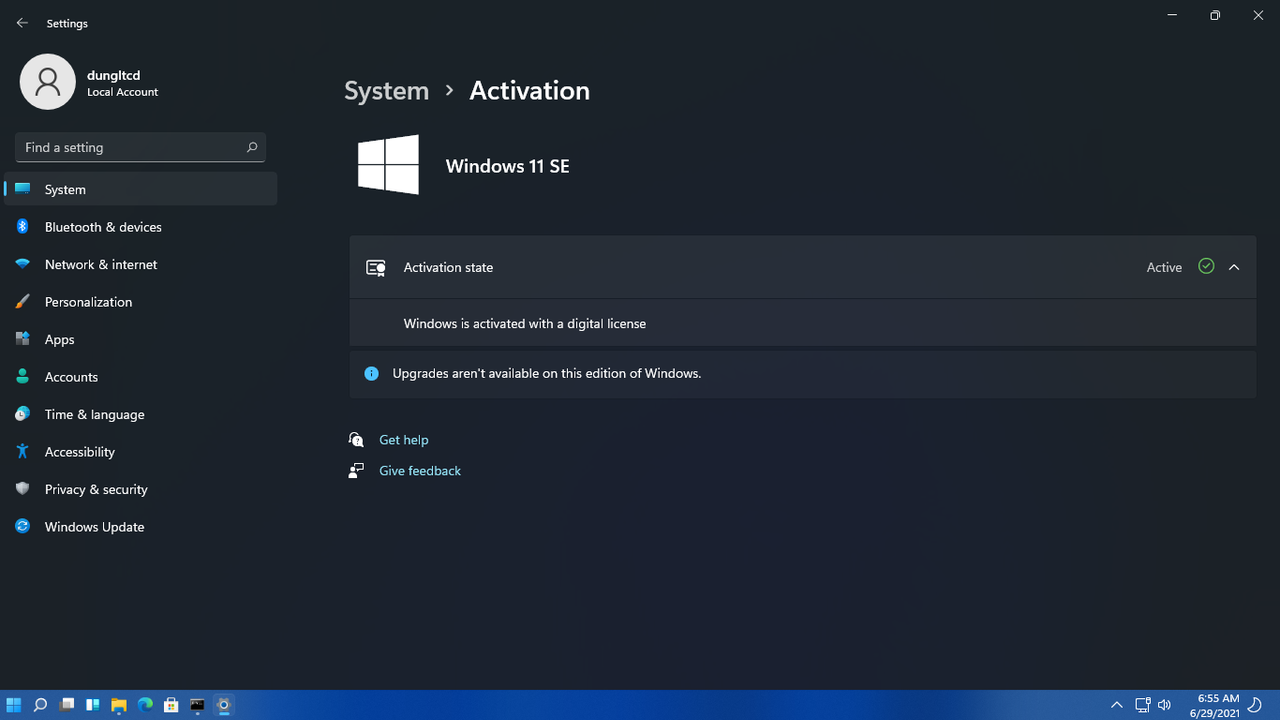This screenshot has height=720, width=1280.
Task: Click the 'Upgrades aren't available' notice text
Action: tap(547, 373)
